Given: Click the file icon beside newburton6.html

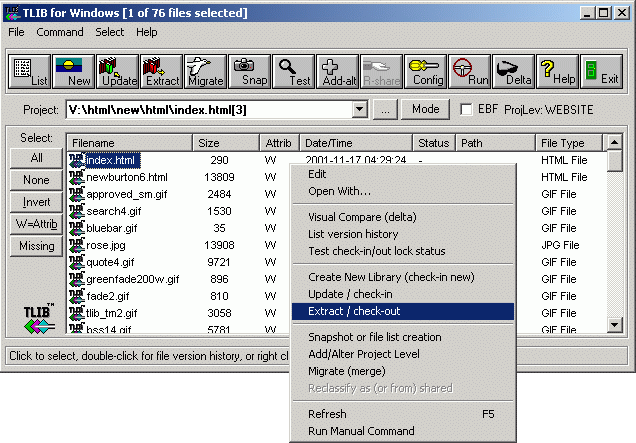Looking at the screenshot, I should point(76,177).
